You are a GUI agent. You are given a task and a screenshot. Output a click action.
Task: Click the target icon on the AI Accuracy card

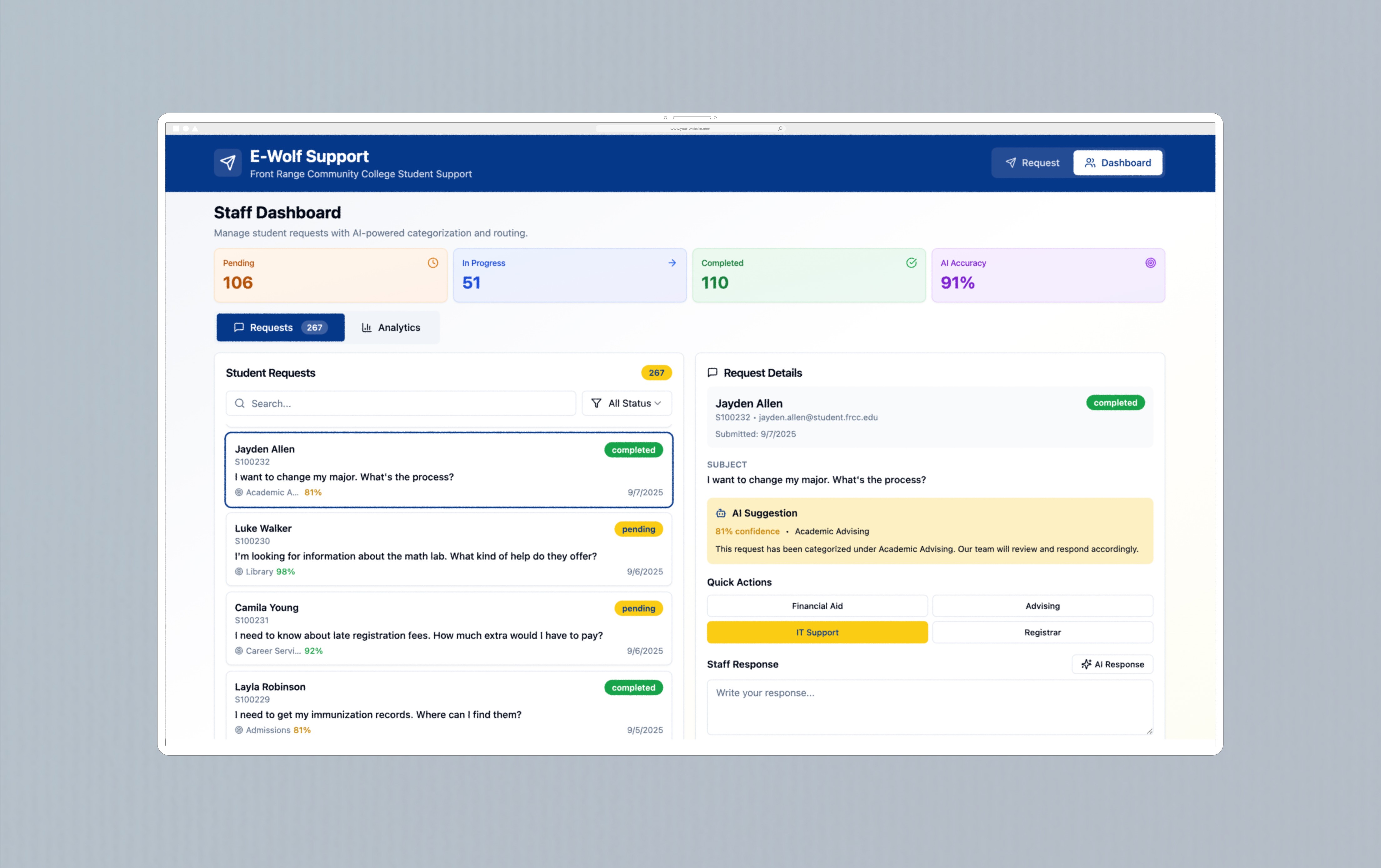[1150, 263]
